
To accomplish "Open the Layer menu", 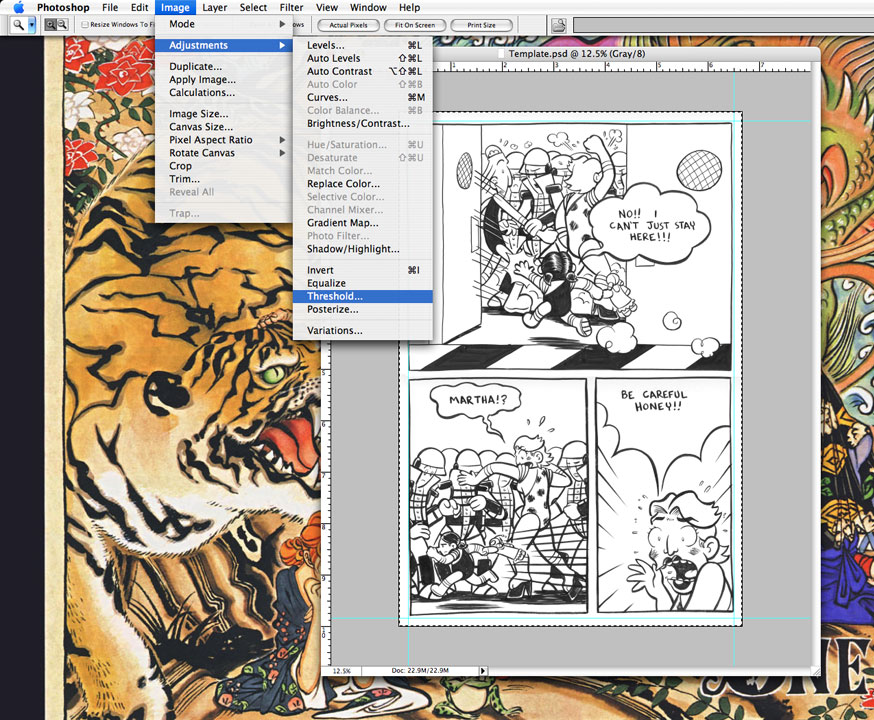I will tap(214, 7).
